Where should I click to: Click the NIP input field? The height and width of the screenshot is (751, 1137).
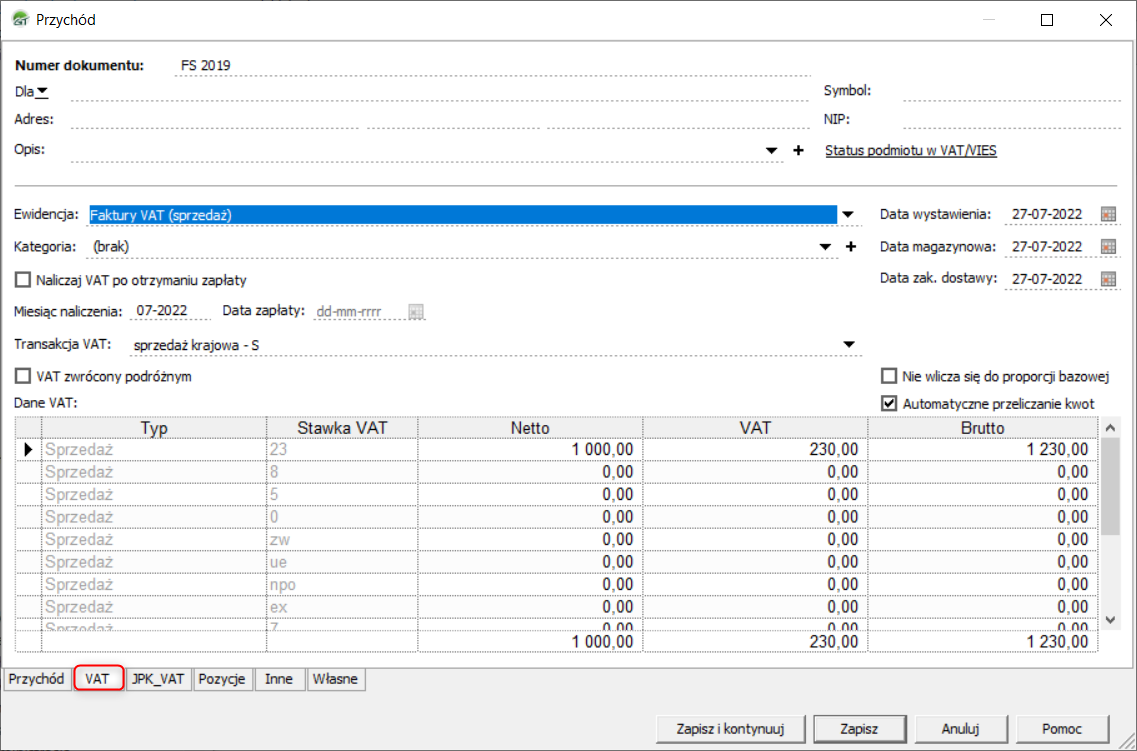tap(1012, 120)
